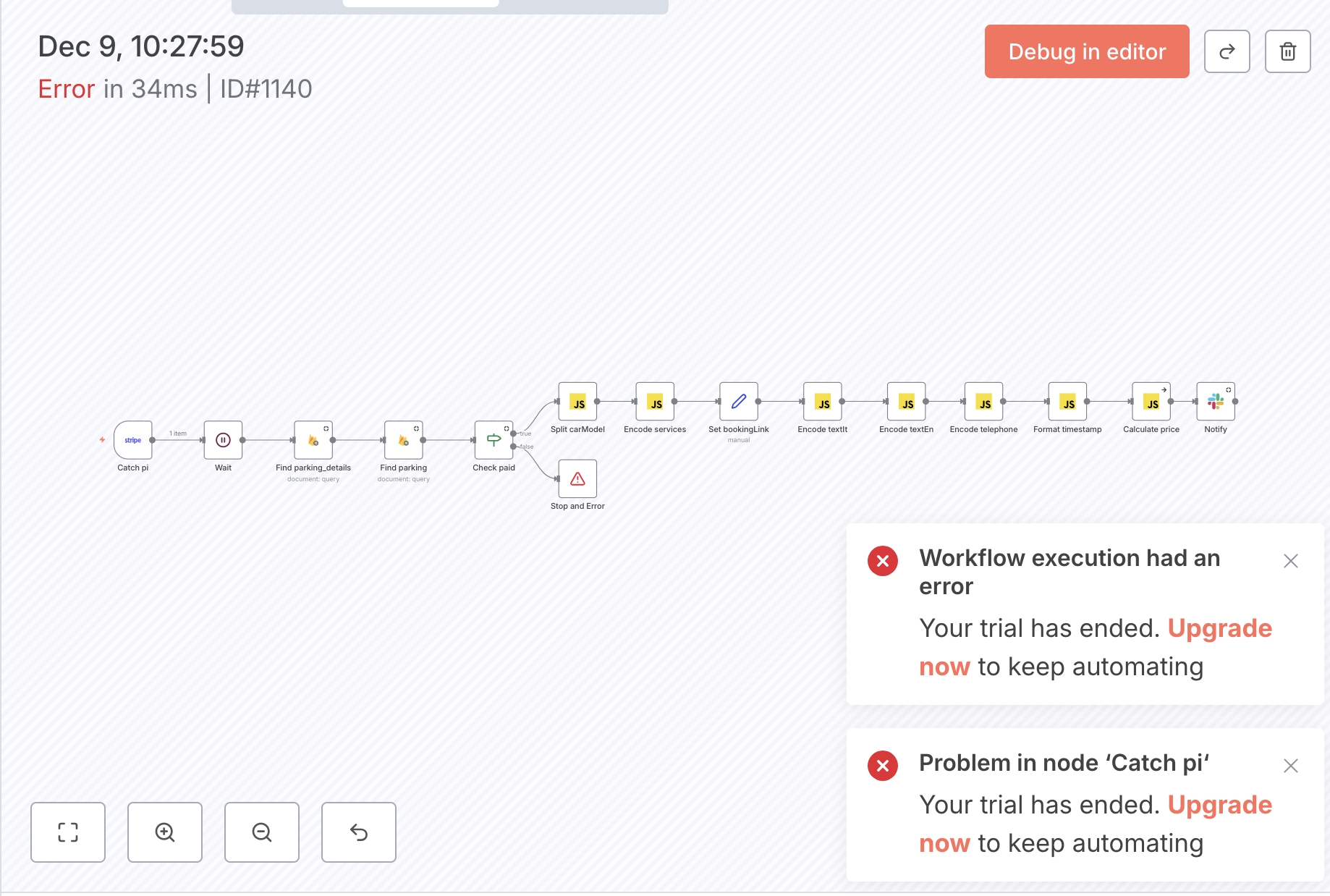
Task: Select the Slack 'Notify' node
Action: [1216, 402]
